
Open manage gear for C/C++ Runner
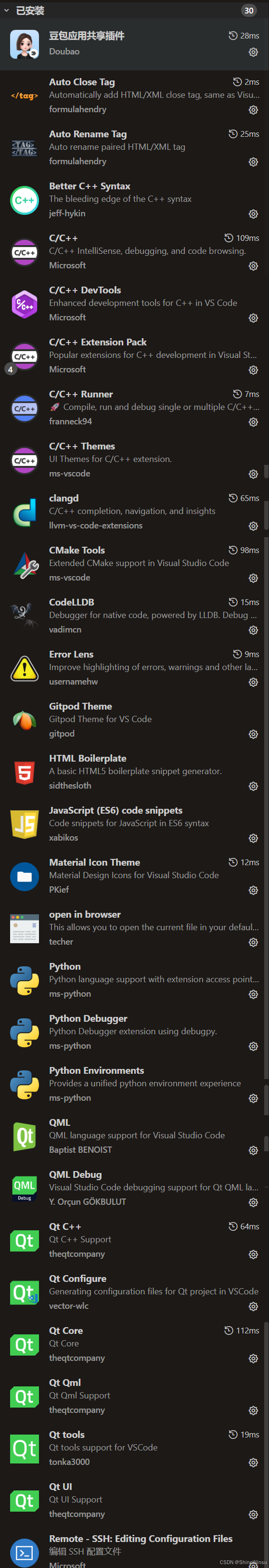pyautogui.click(x=253, y=422)
